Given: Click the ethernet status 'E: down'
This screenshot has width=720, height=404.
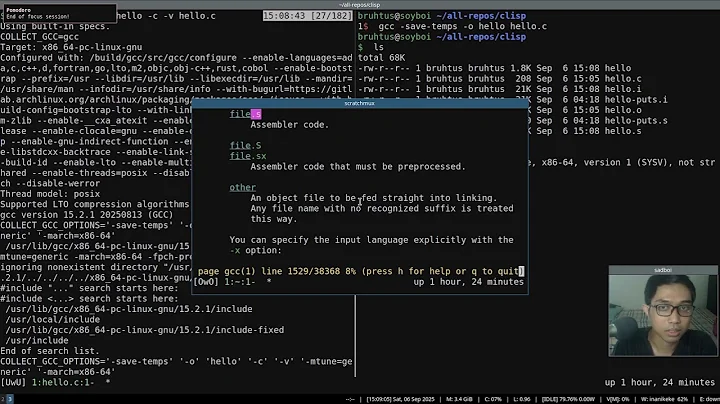Looking at the screenshot, I should pyautogui.click(x=709, y=399).
